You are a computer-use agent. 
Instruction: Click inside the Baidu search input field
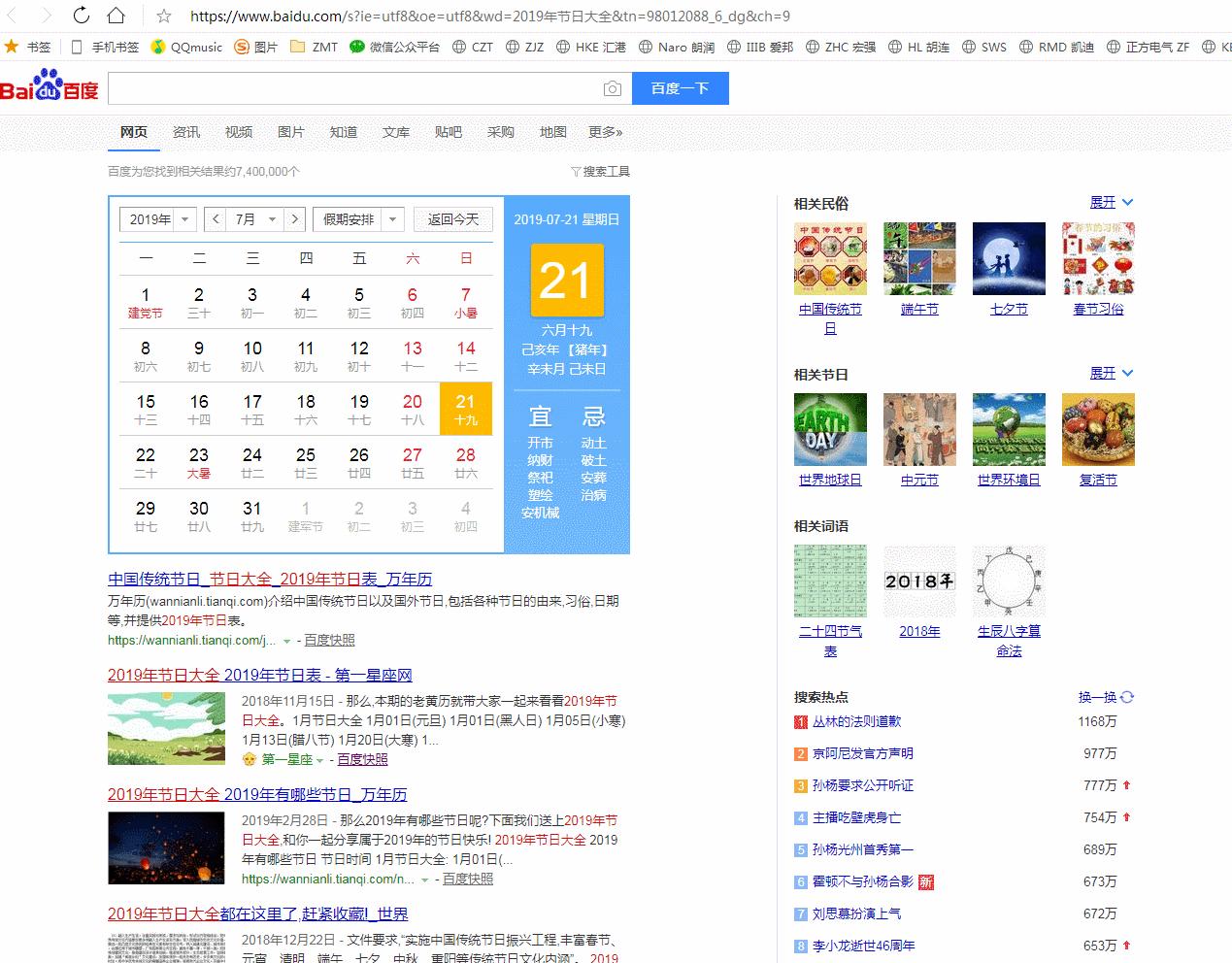[359, 87]
